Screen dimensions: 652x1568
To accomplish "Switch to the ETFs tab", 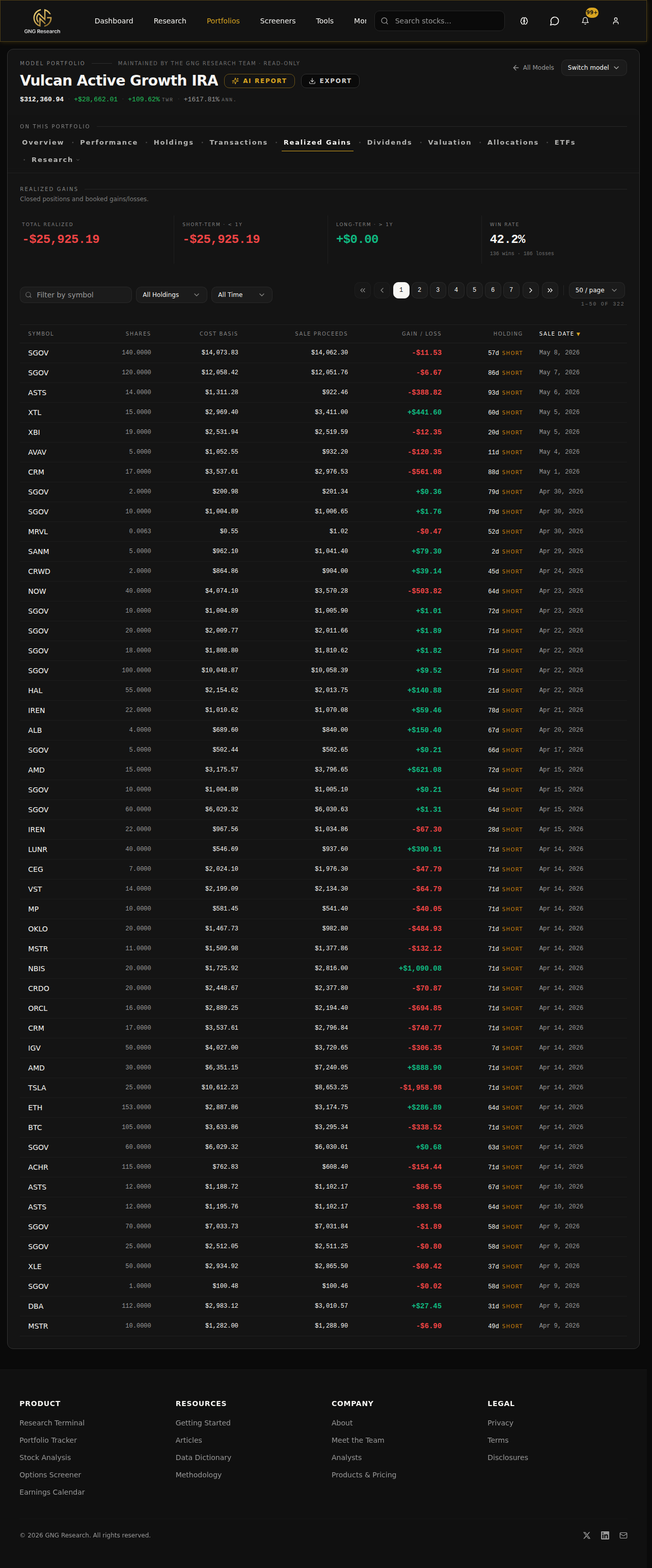I will click(x=565, y=143).
